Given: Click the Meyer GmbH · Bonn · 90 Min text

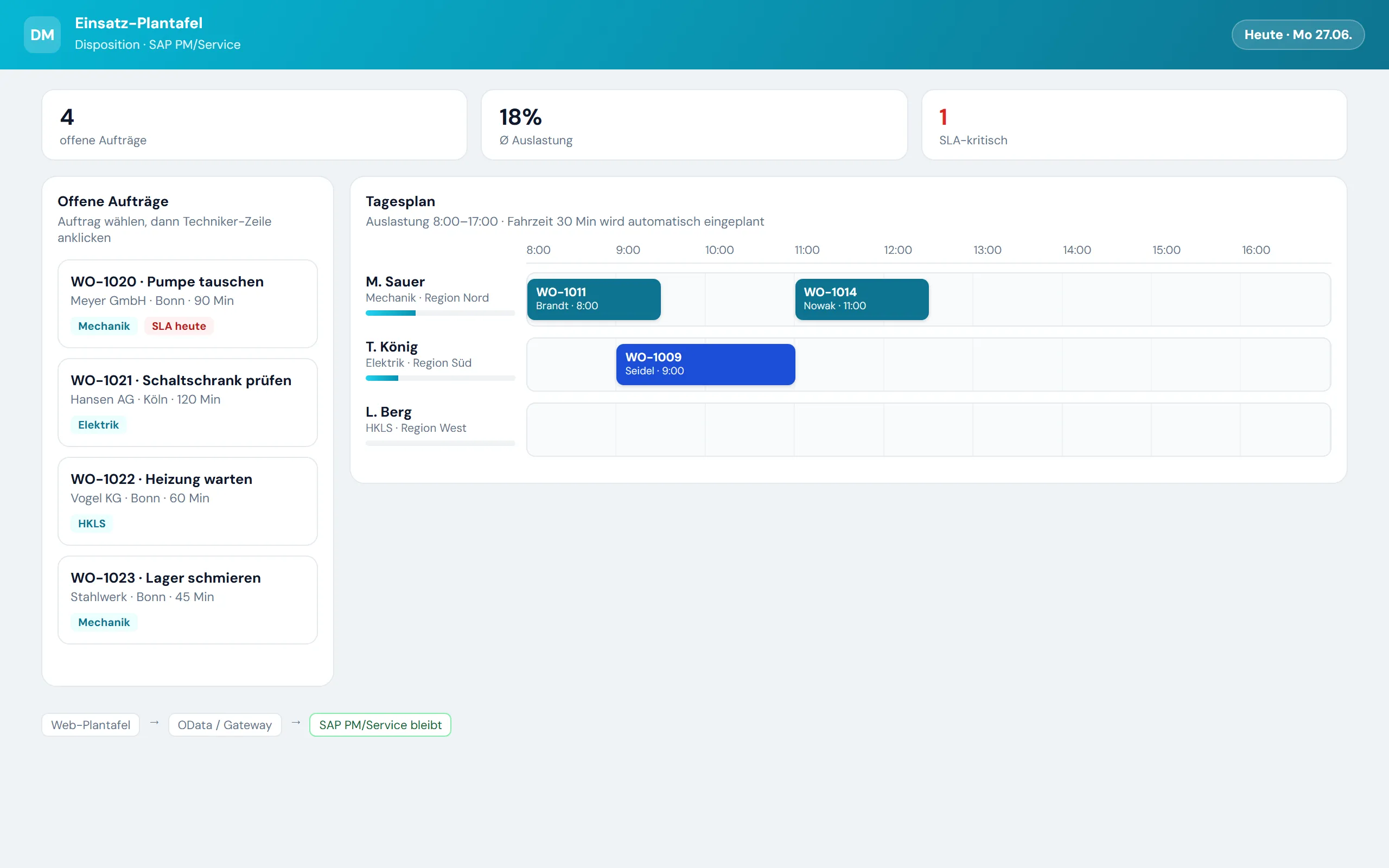Looking at the screenshot, I should (152, 301).
